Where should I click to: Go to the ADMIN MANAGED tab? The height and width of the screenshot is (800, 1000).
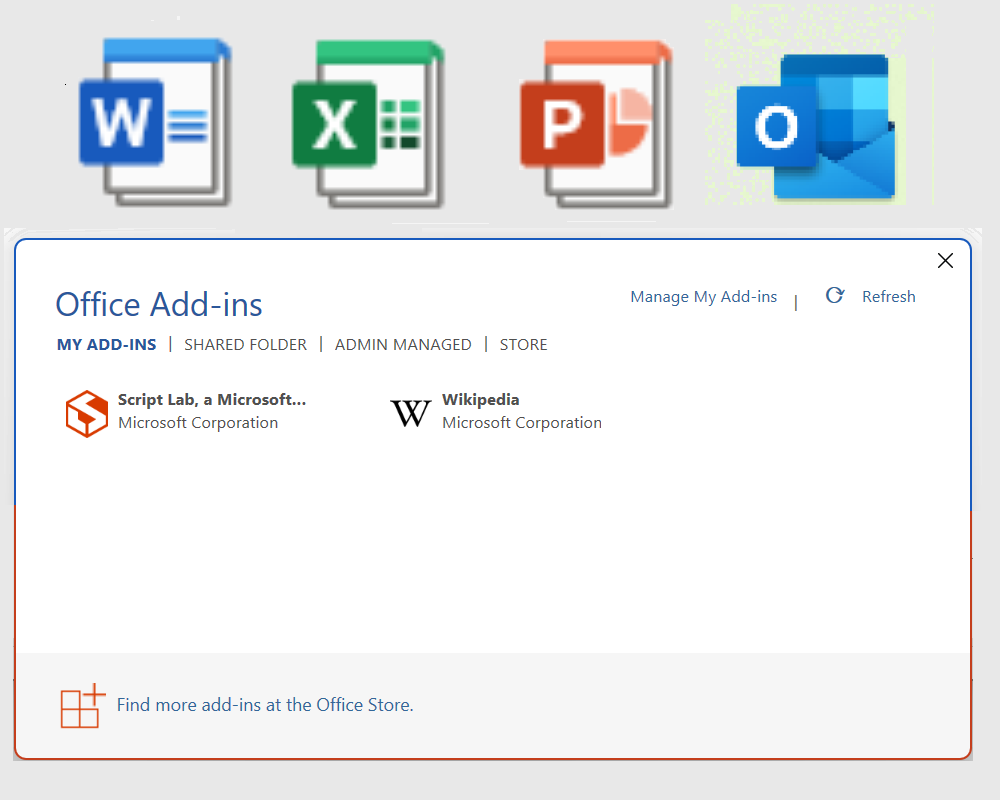tap(403, 345)
